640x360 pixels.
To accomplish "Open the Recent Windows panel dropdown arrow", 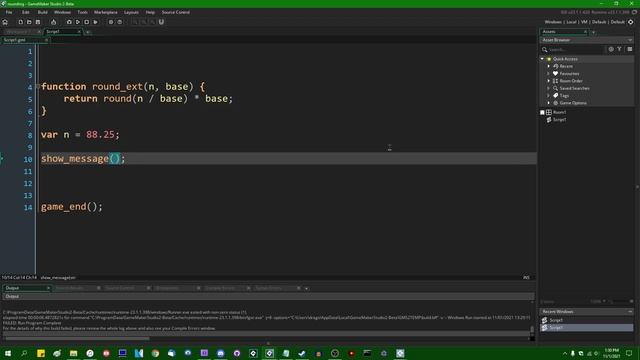I will (630, 311).
